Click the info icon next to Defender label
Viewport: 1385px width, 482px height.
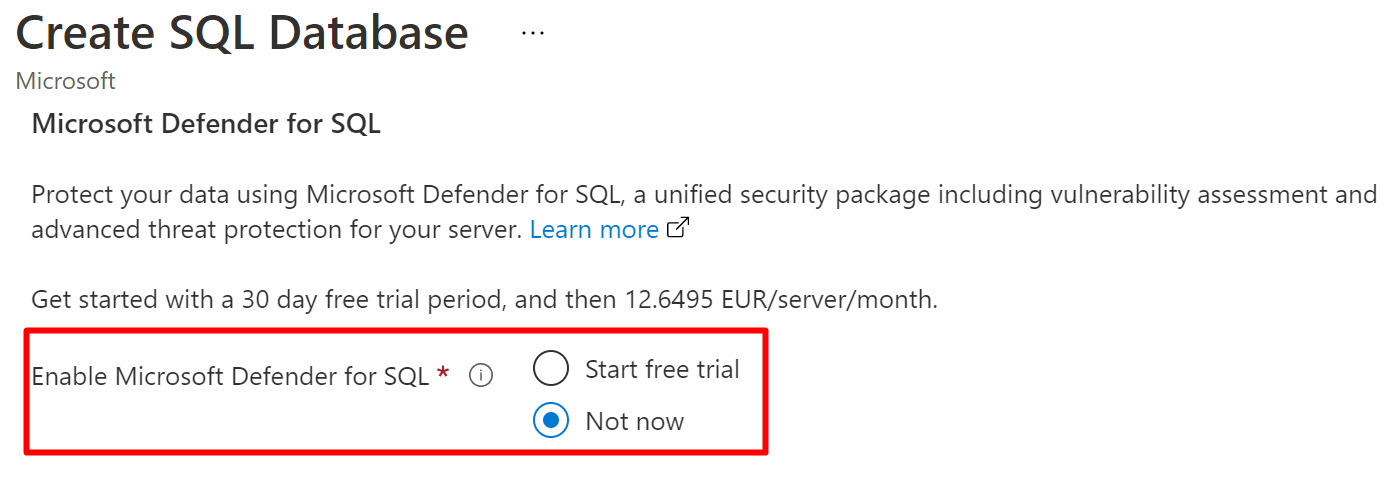click(x=481, y=376)
